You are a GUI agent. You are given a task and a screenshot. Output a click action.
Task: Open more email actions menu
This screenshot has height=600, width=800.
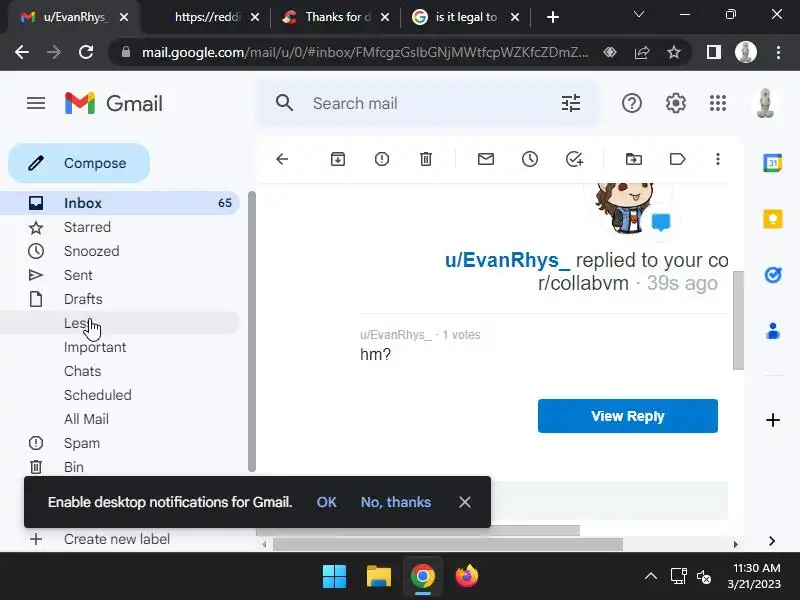[718, 159]
